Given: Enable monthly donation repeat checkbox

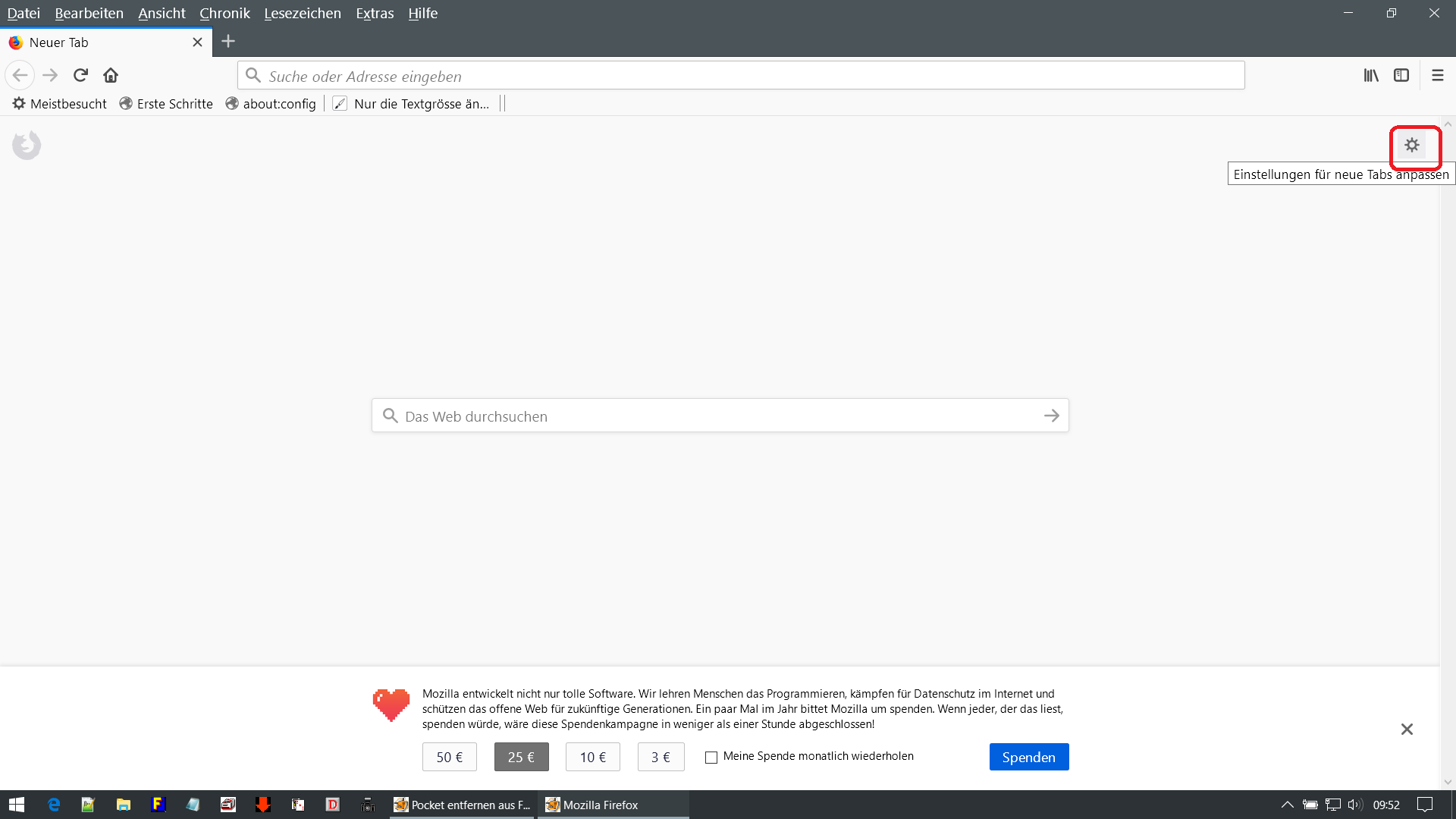Looking at the screenshot, I should coord(711,757).
